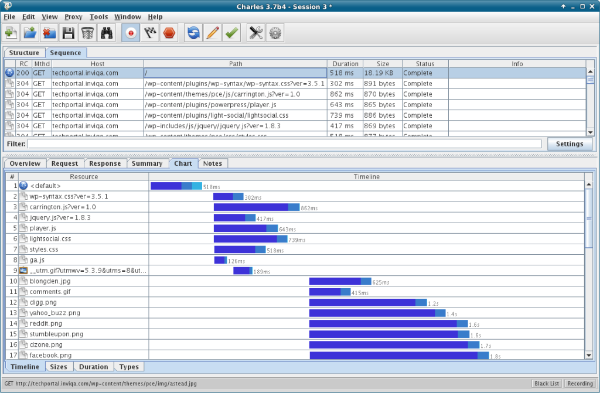Click inside the Filter text field
The height and width of the screenshot is (393, 600).
coord(284,144)
